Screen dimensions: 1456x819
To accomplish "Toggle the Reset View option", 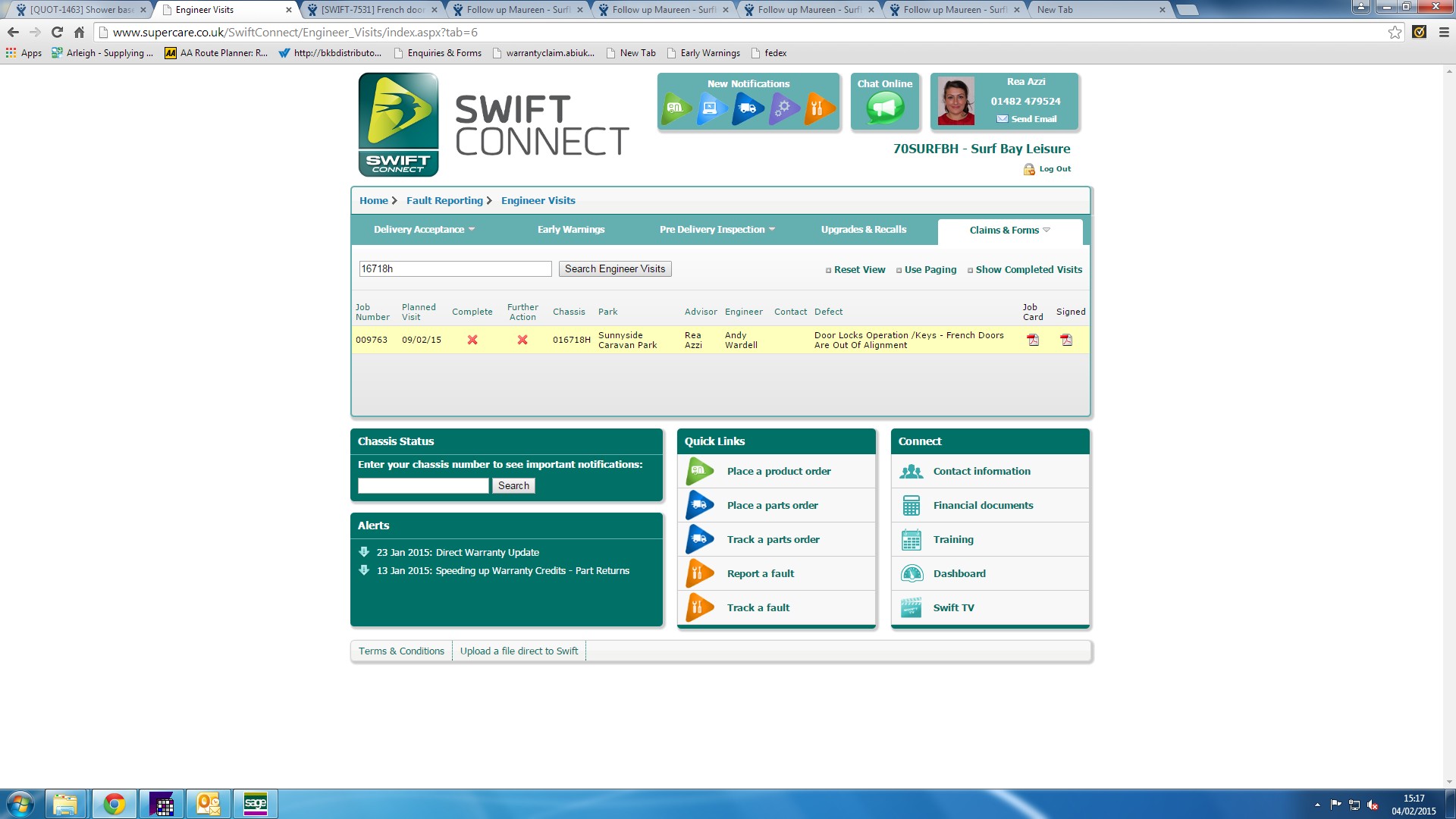I will coord(858,270).
